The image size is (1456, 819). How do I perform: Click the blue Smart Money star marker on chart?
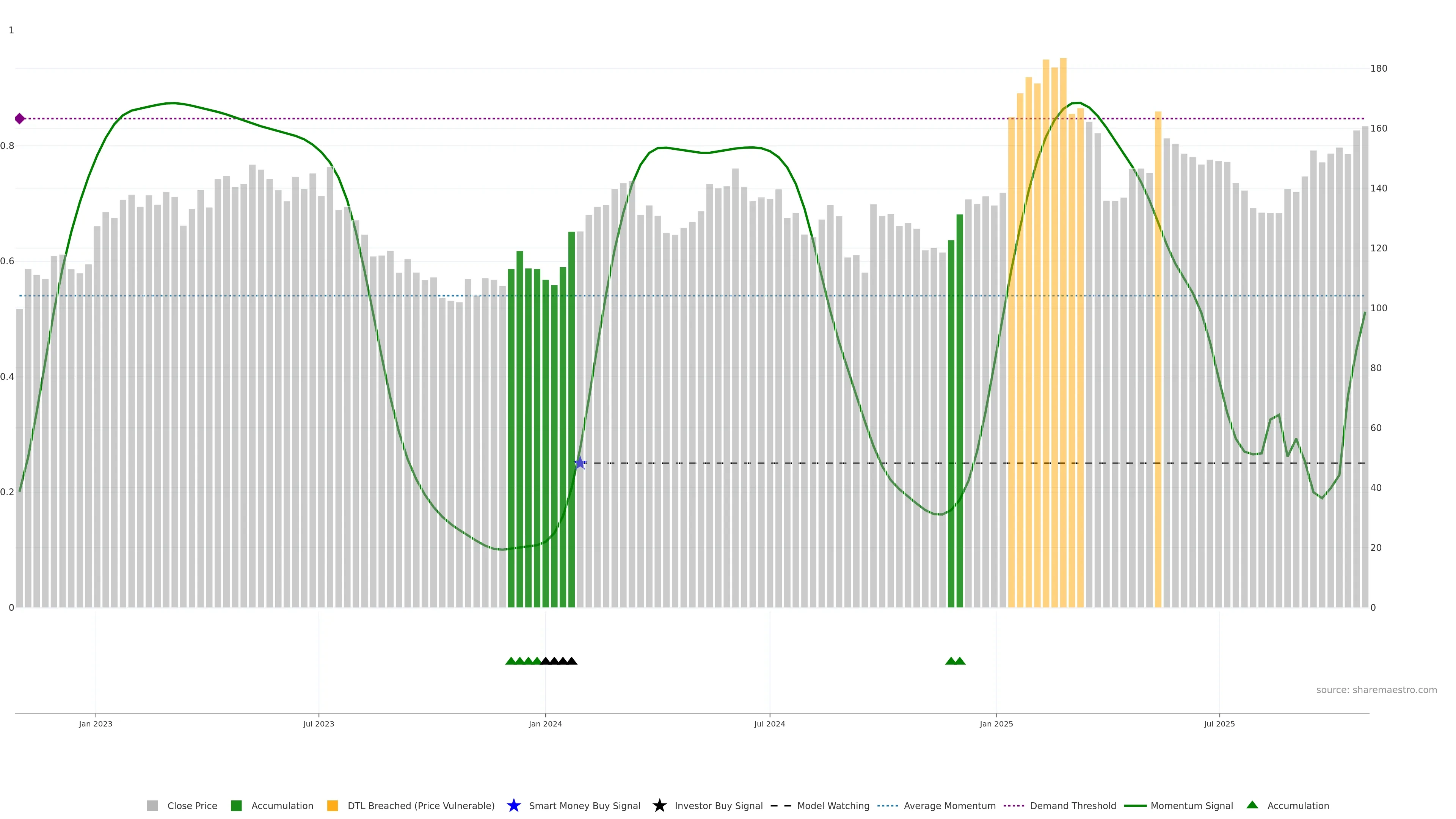pos(580,463)
